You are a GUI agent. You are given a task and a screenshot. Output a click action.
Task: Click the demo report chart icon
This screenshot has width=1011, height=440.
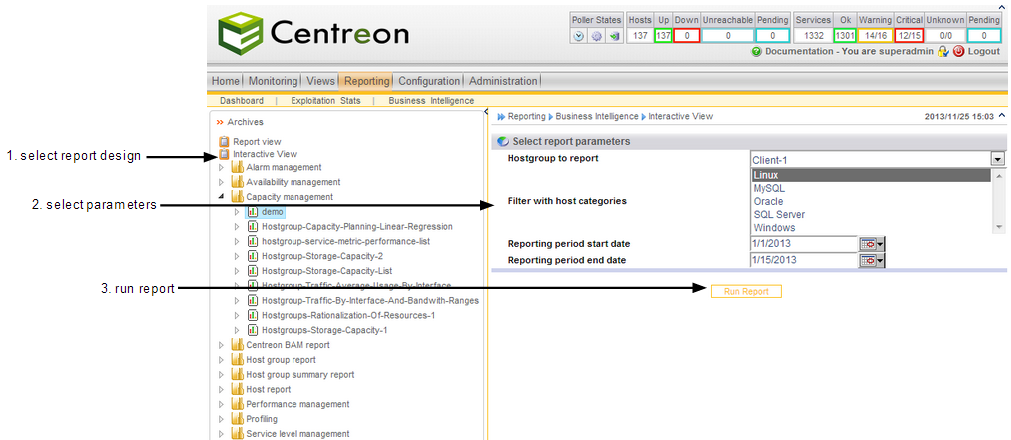click(253, 212)
